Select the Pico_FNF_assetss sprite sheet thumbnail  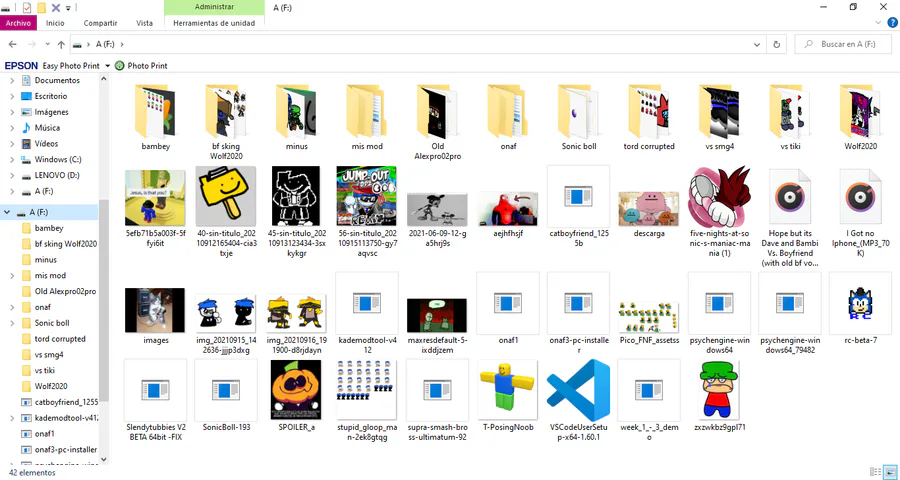[x=649, y=317]
